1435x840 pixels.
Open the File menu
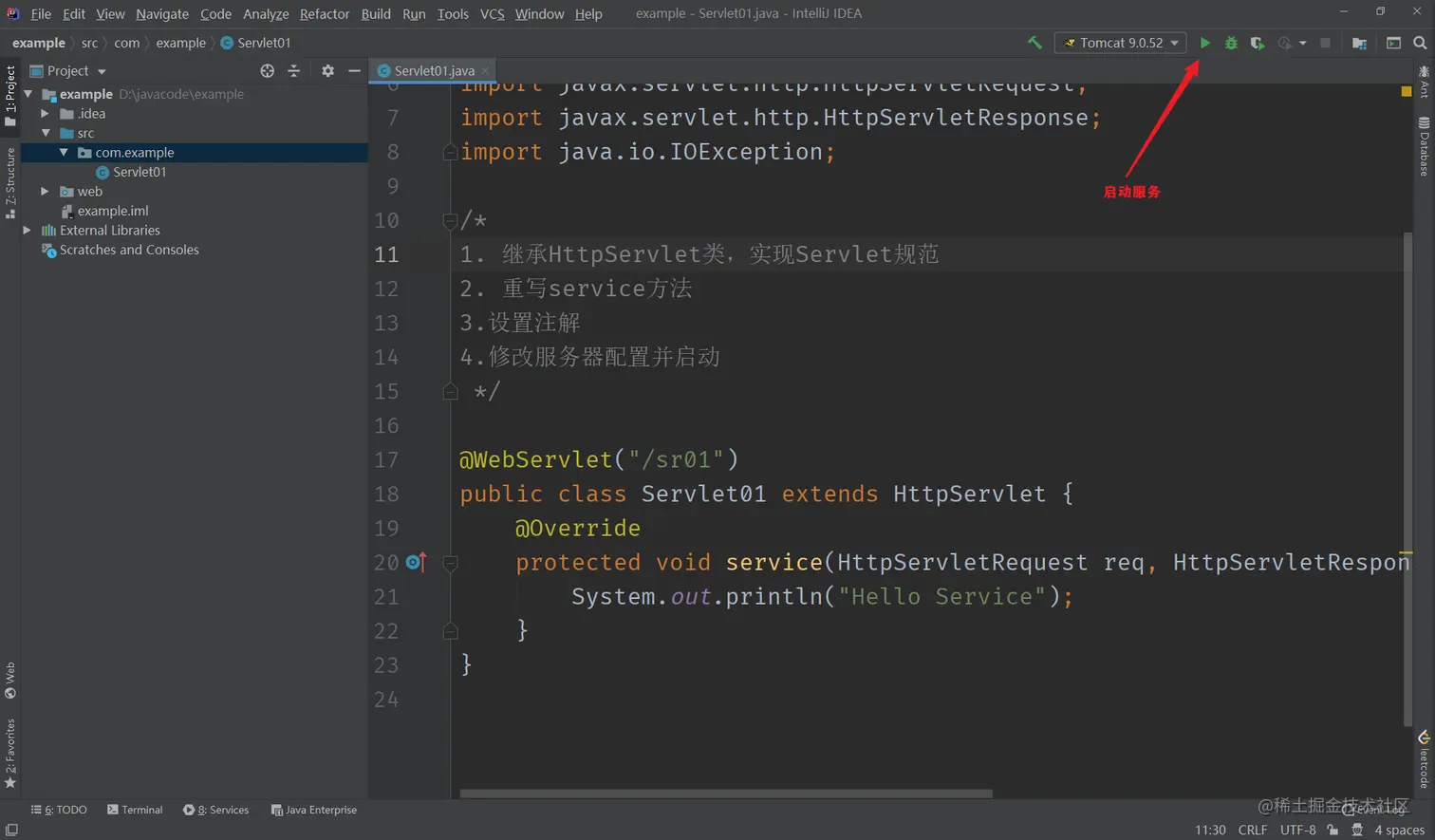pos(41,13)
